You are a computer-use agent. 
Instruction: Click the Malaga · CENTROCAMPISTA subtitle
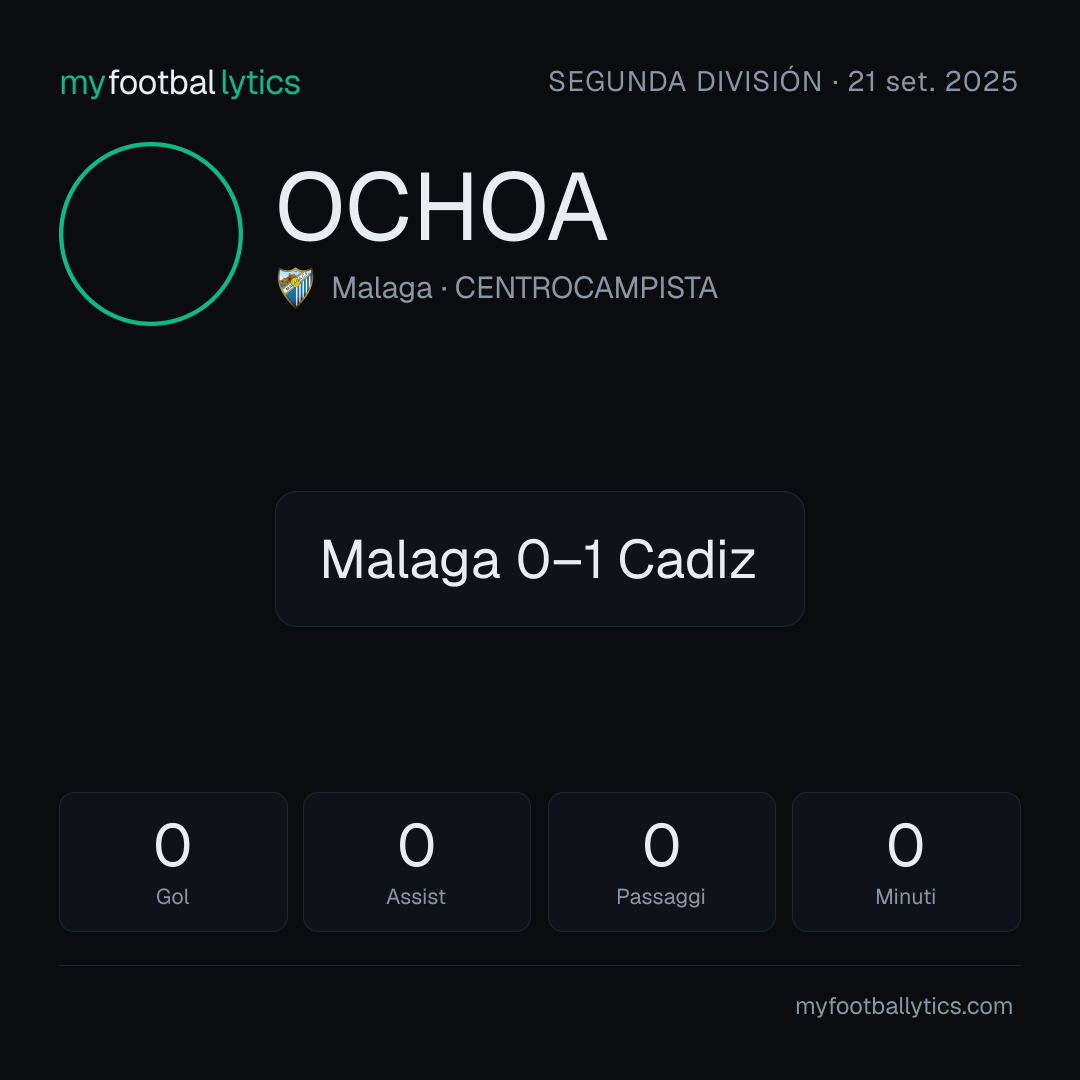[524, 288]
